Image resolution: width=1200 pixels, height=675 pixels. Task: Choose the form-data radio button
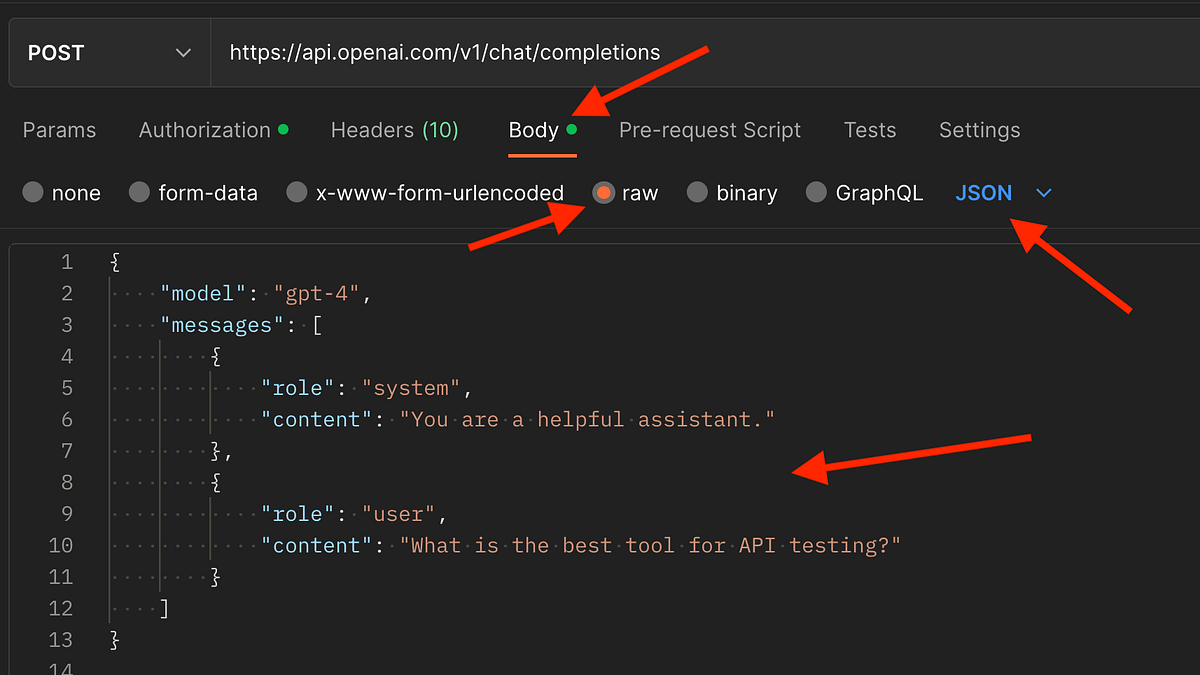[140, 193]
